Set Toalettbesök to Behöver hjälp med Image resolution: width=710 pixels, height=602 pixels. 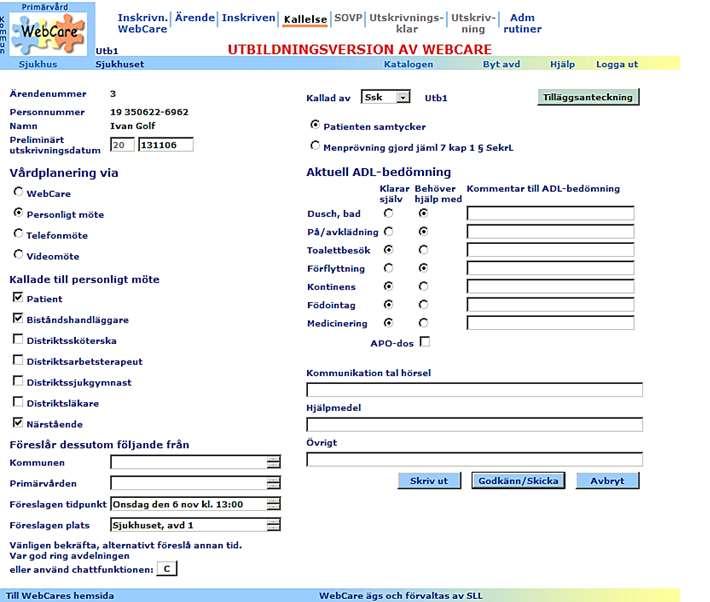point(423,250)
